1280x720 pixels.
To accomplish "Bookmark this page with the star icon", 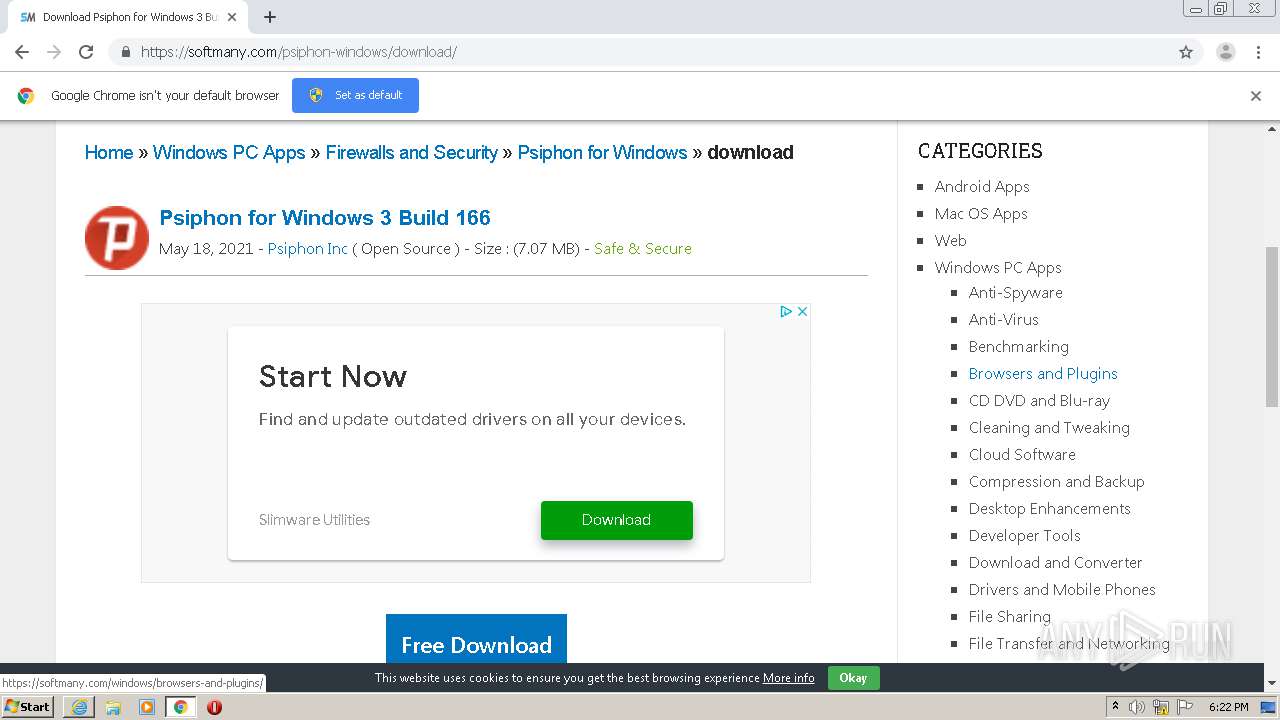I will [x=1186, y=52].
